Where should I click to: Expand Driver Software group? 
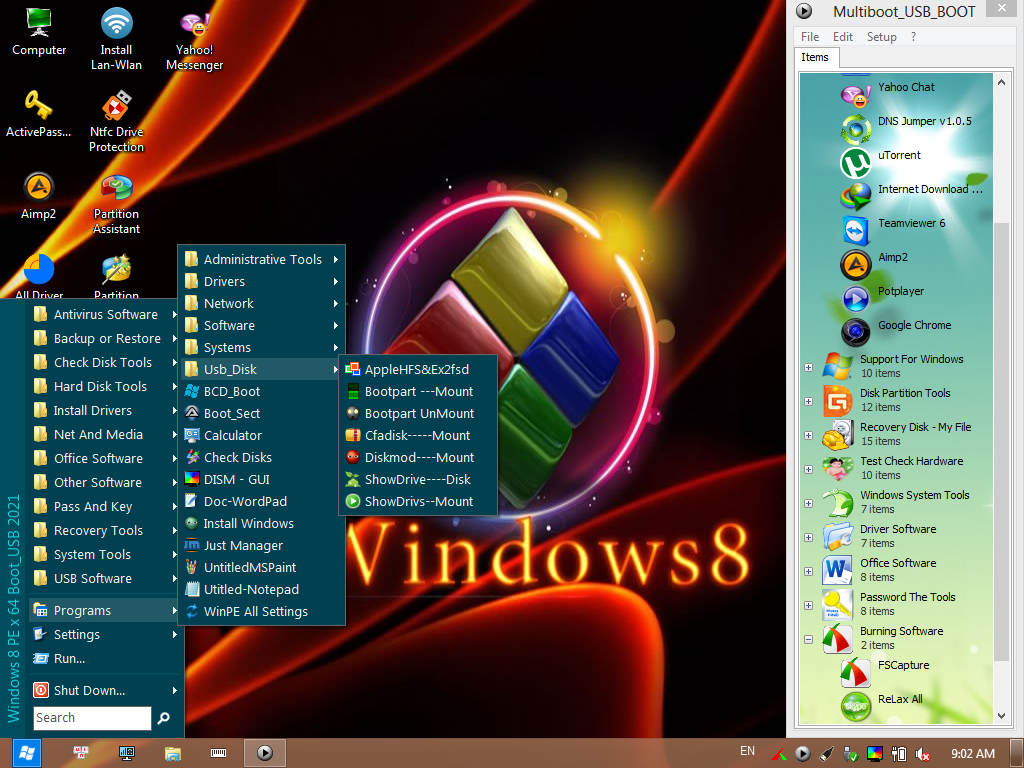point(808,537)
